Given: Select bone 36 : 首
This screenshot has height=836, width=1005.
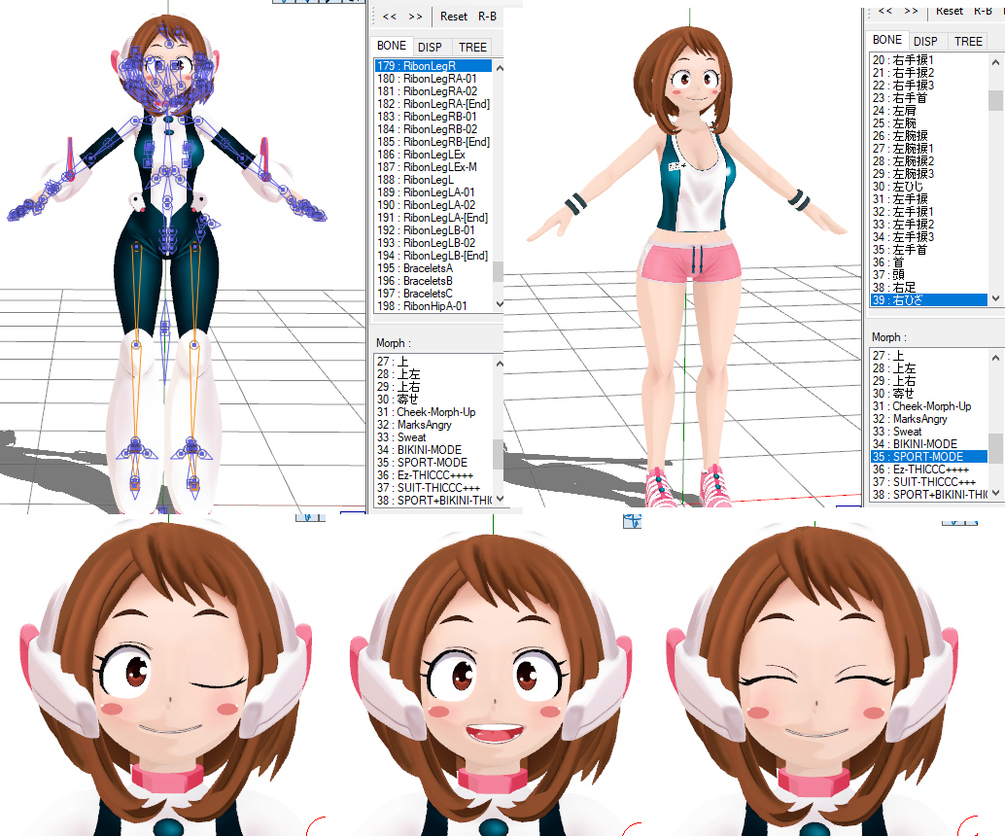Looking at the screenshot, I should click(x=929, y=262).
